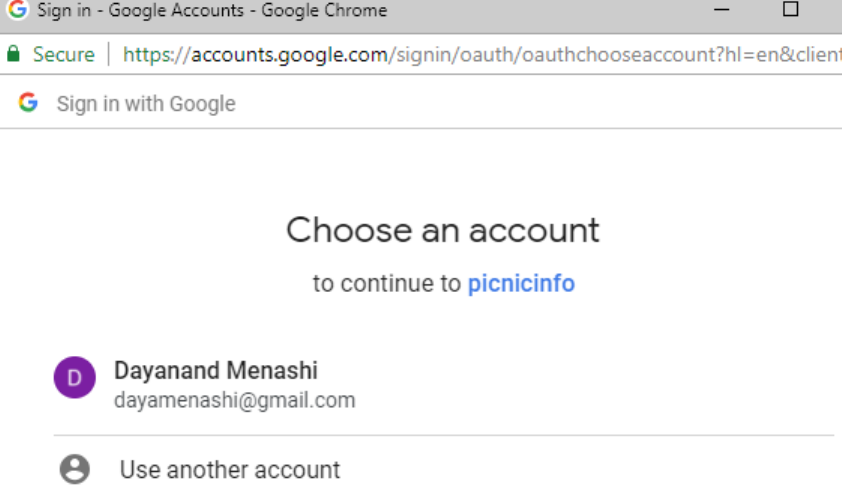Click the green padlock security icon
The height and width of the screenshot is (501, 842).
click(13, 54)
